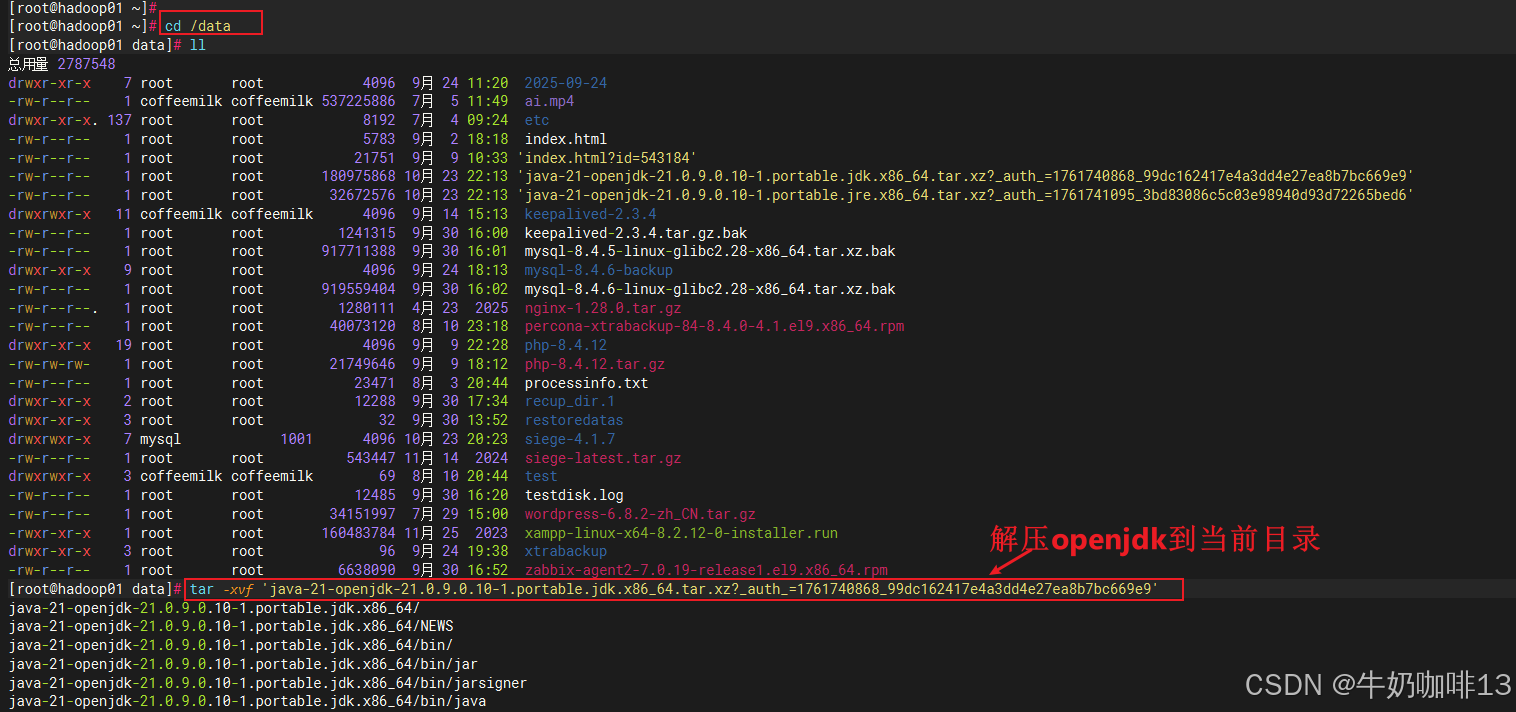This screenshot has width=1516, height=712.
Task: Select nginx-1.28.0.tar.gz archive name
Action: [603, 308]
